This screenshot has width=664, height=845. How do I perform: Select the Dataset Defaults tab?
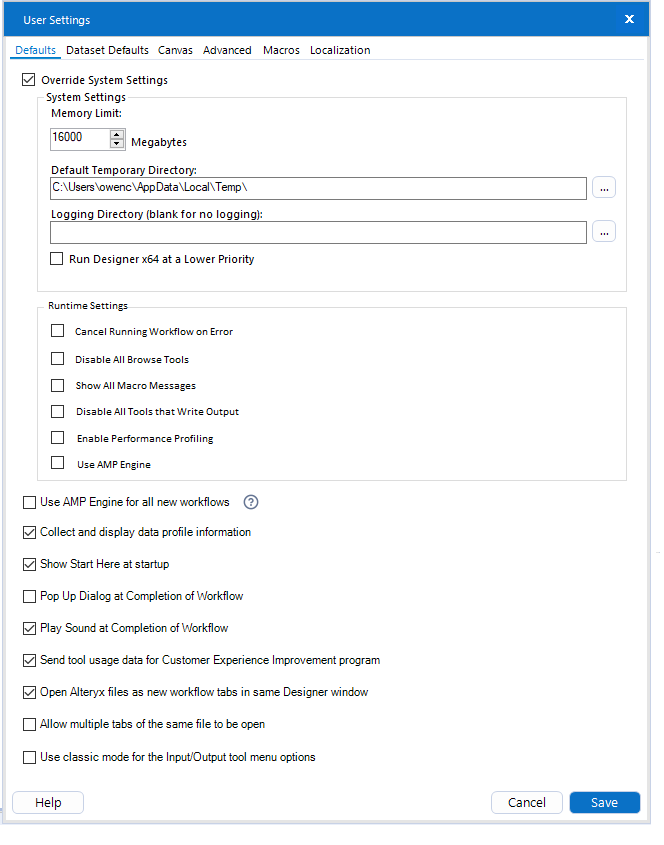point(107,50)
